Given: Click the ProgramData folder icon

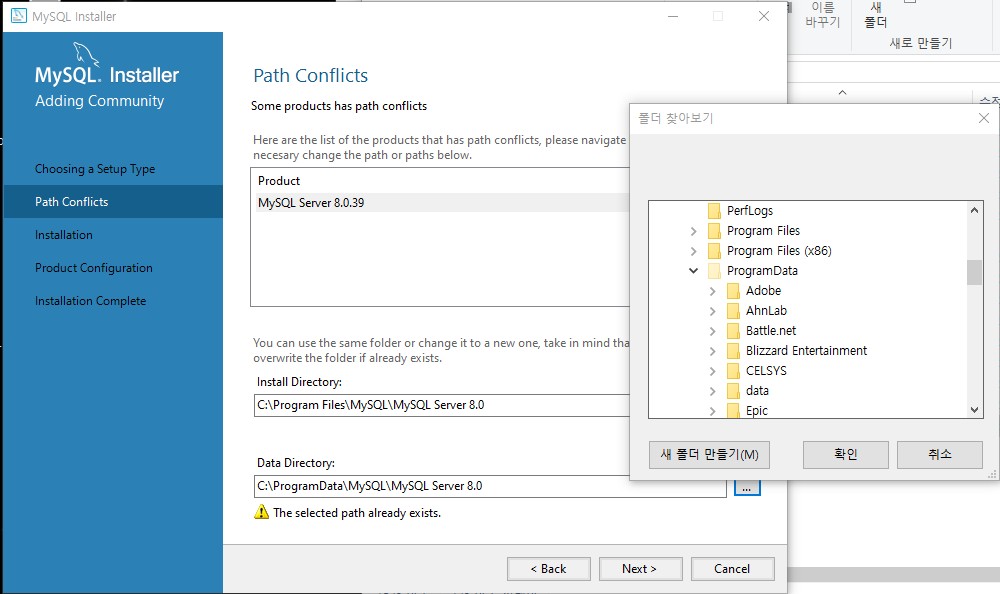Looking at the screenshot, I should [714, 271].
